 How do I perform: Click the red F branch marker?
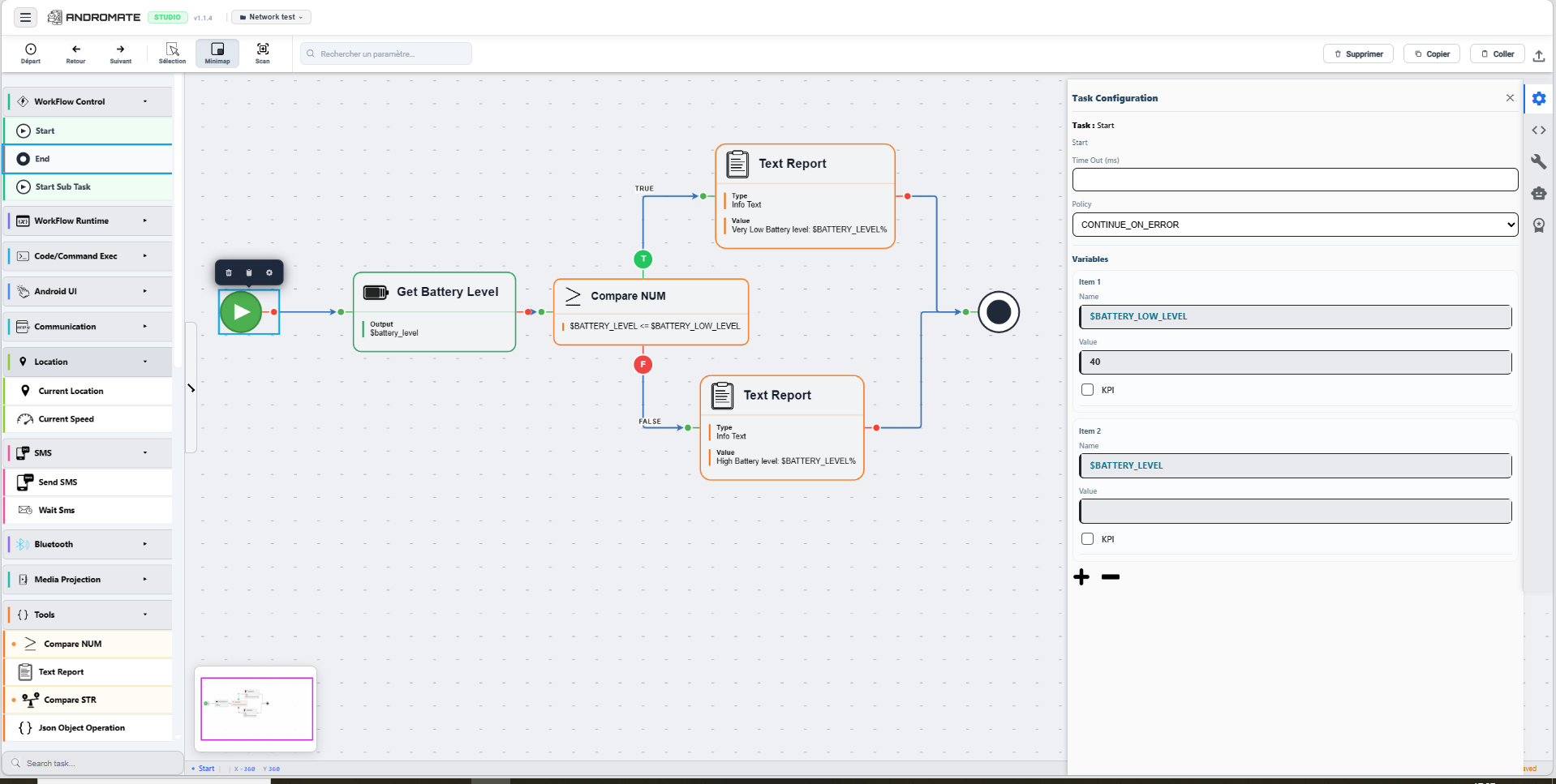pyautogui.click(x=643, y=365)
